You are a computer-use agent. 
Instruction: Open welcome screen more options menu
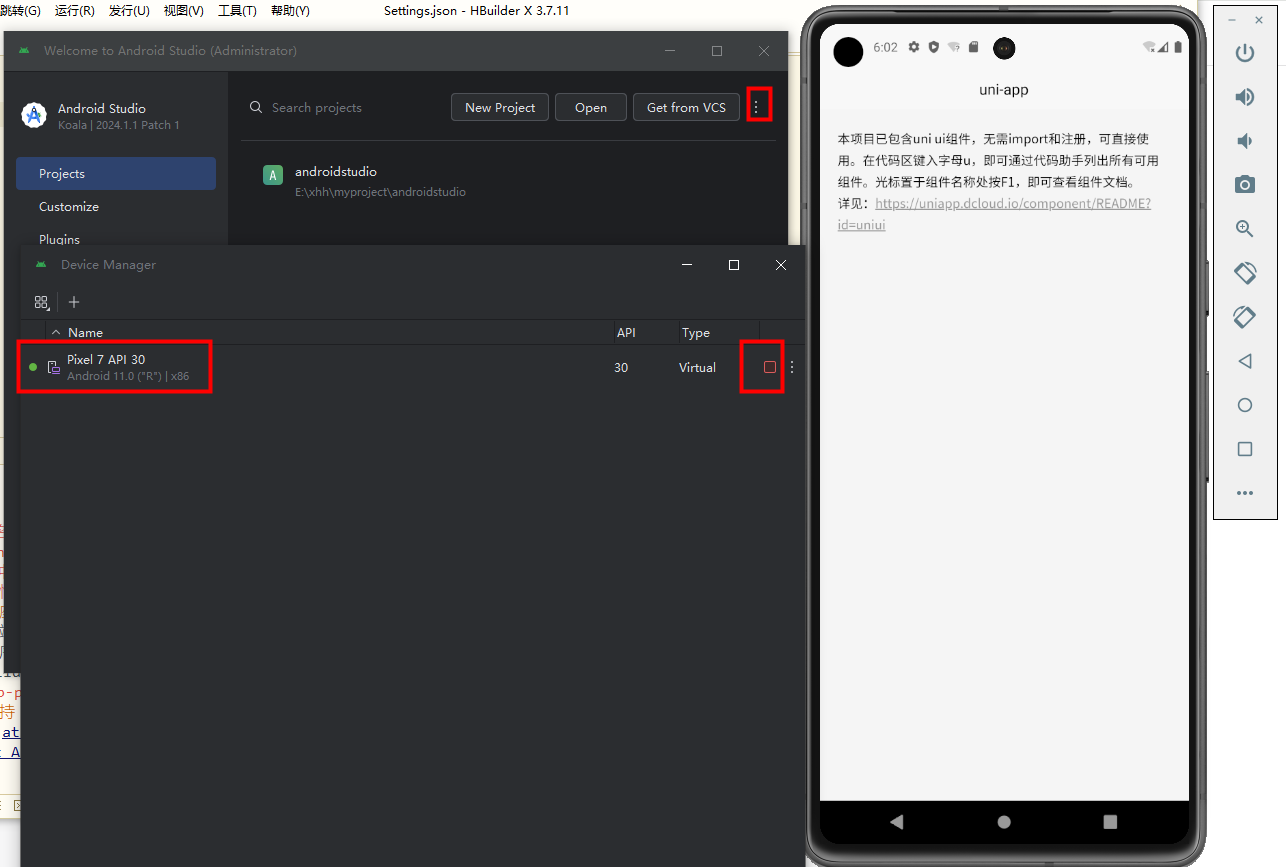pyautogui.click(x=756, y=107)
